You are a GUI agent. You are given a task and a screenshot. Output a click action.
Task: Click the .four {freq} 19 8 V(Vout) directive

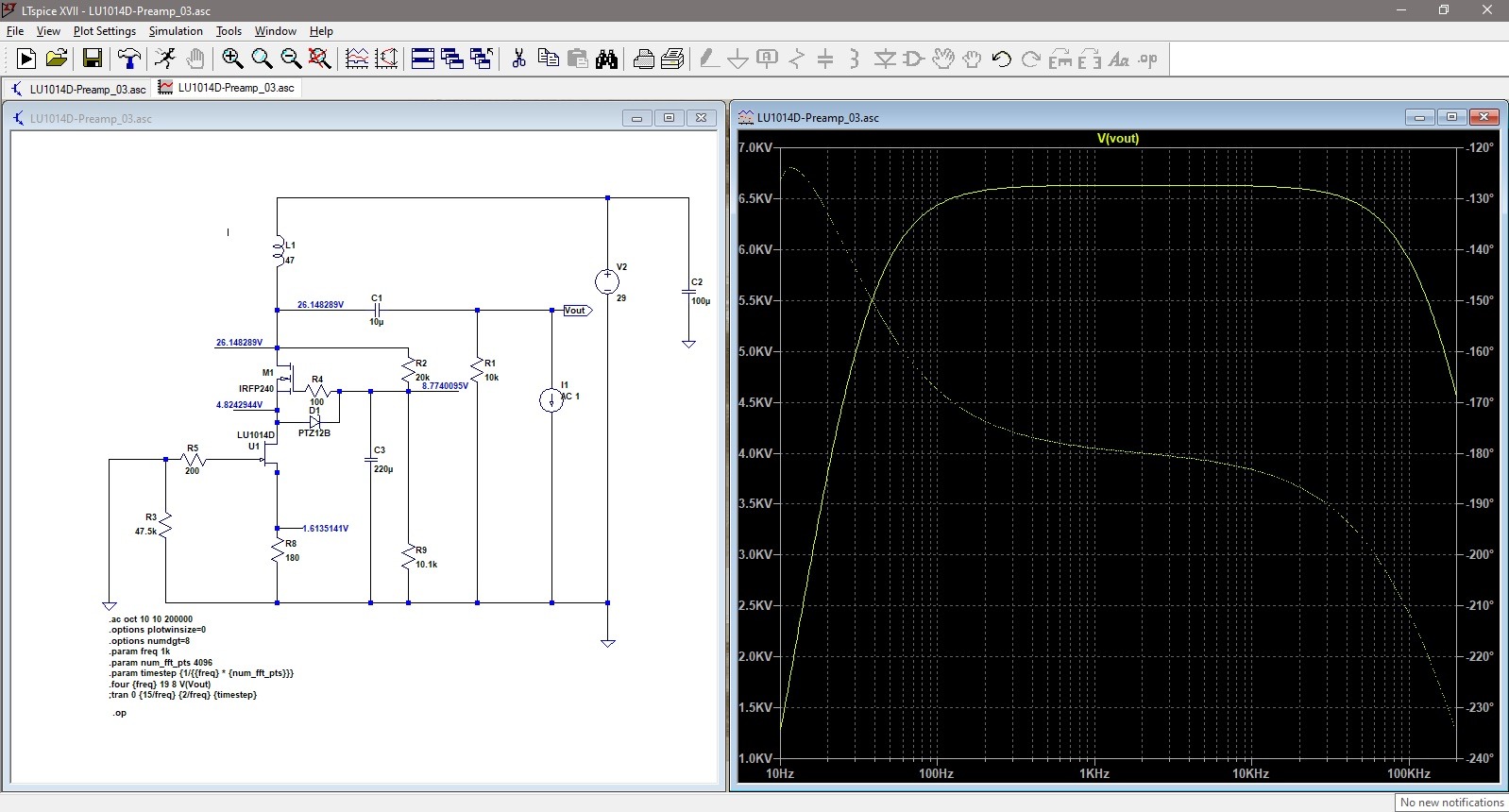(x=161, y=685)
